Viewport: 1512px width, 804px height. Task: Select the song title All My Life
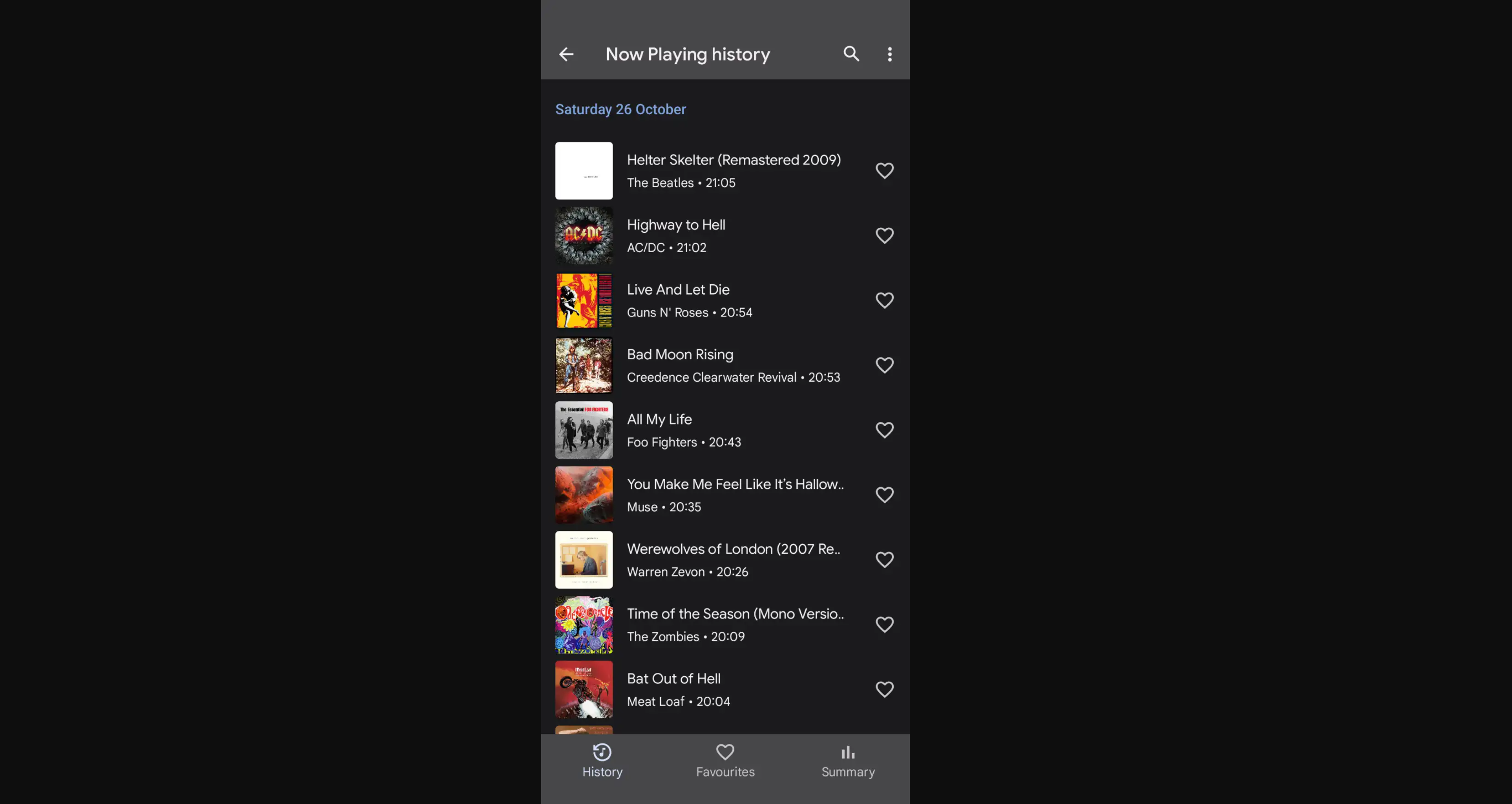pos(659,419)
